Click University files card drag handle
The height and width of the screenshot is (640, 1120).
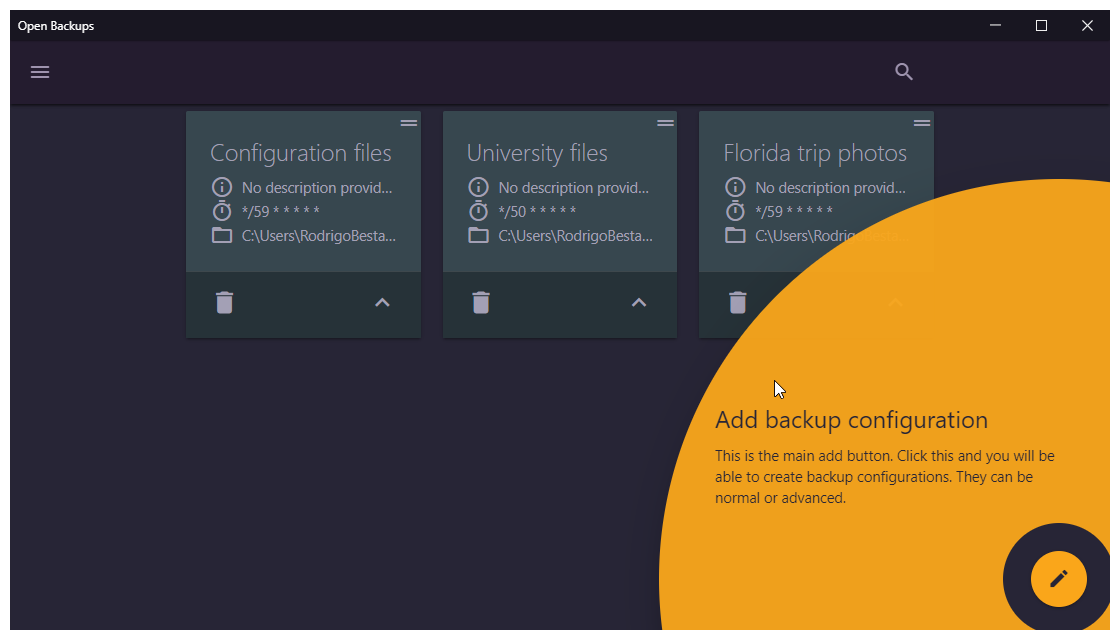click(665, 123)
